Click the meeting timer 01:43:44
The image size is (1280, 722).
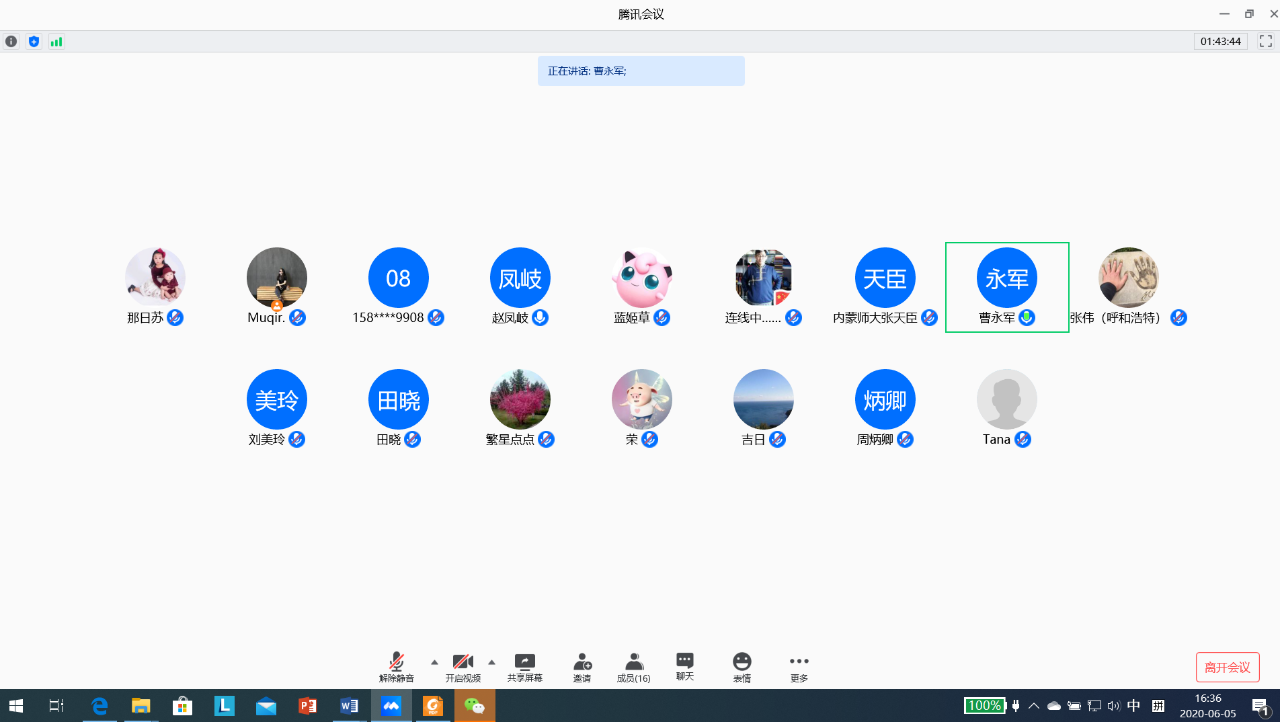click(1220, 42)
